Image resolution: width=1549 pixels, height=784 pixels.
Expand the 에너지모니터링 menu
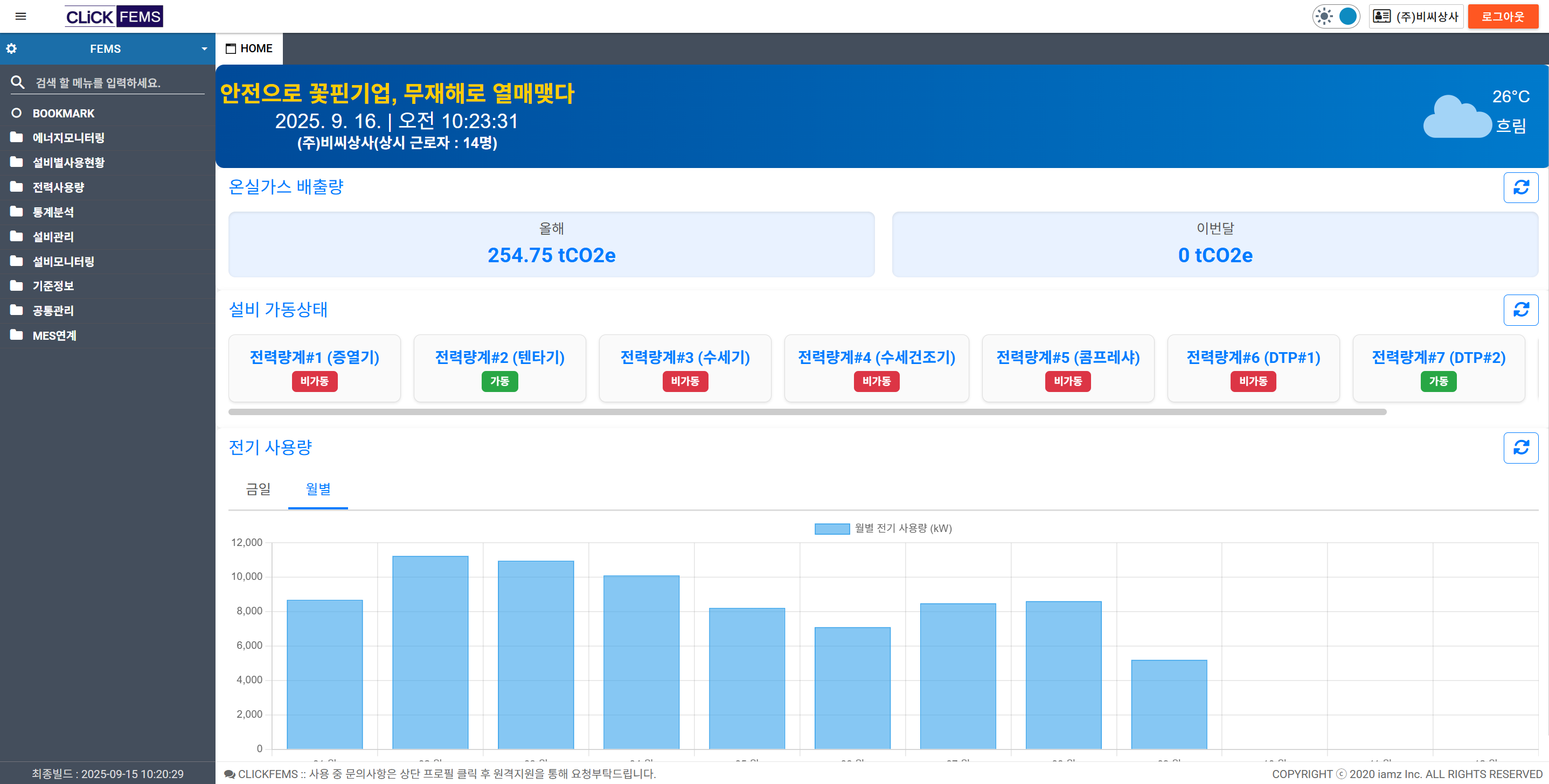(108, 137)
